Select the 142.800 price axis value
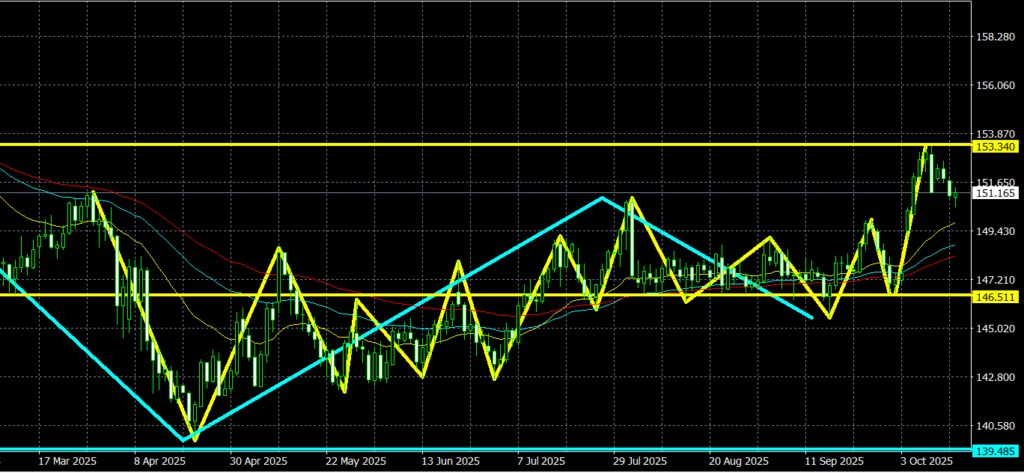This screenshot has height=473, width=1024. click(994, 377)
